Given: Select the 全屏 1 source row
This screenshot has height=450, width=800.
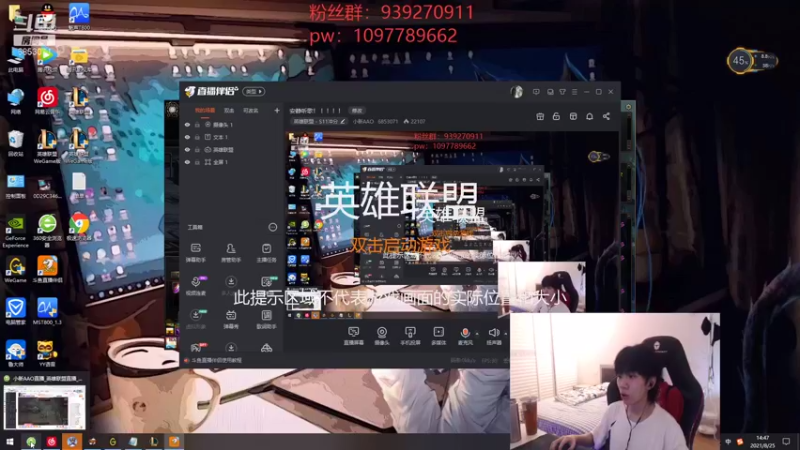Looking at the screenshot, I should (x=231, y=162).
